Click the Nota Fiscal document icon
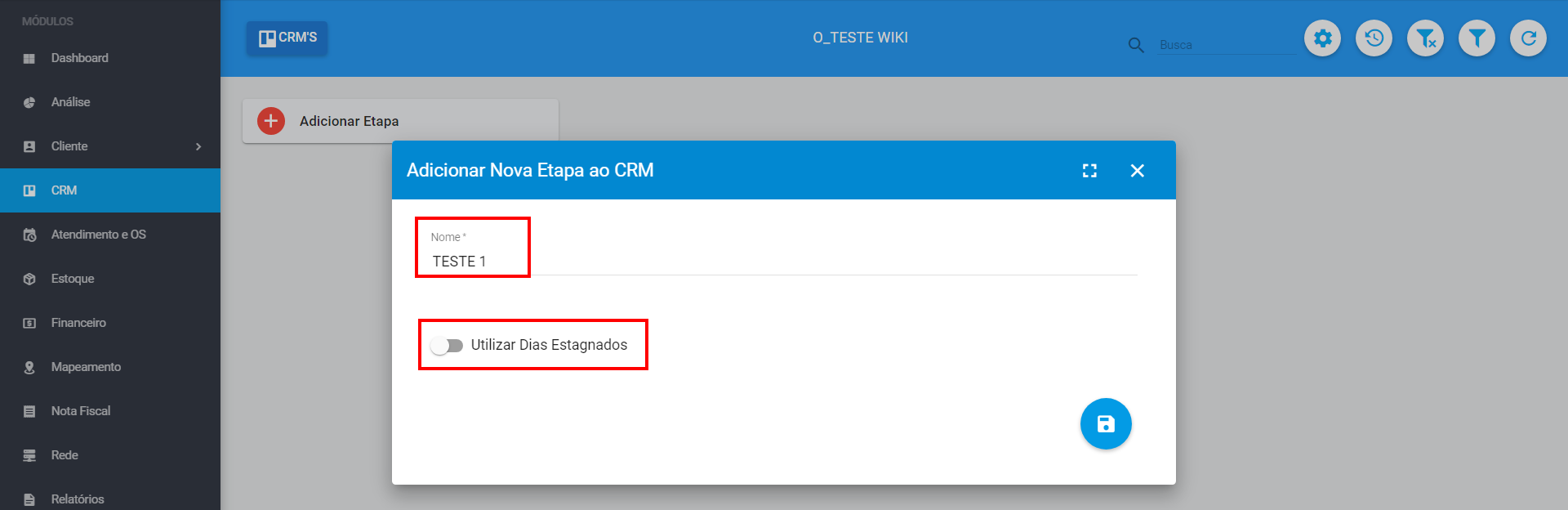The width and height of the screenshot is (1568, 510). pyautogui.click(x=29, y=411)
